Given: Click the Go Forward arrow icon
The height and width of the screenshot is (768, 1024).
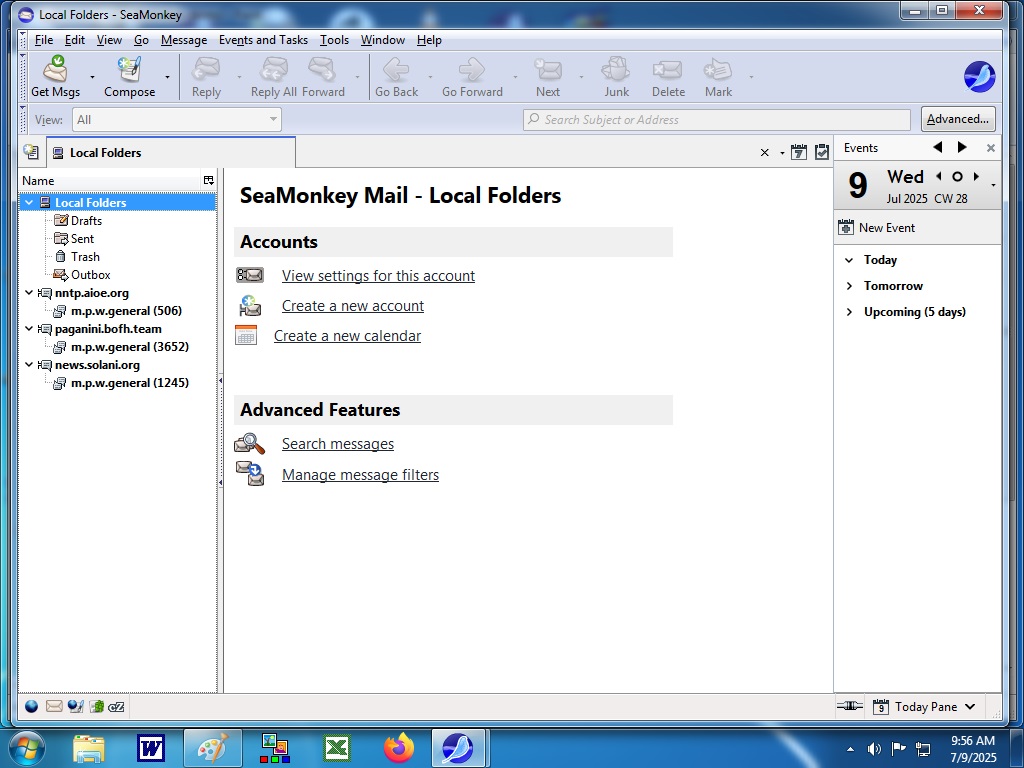Looking at the screenshot, I should tap(472, 69).
